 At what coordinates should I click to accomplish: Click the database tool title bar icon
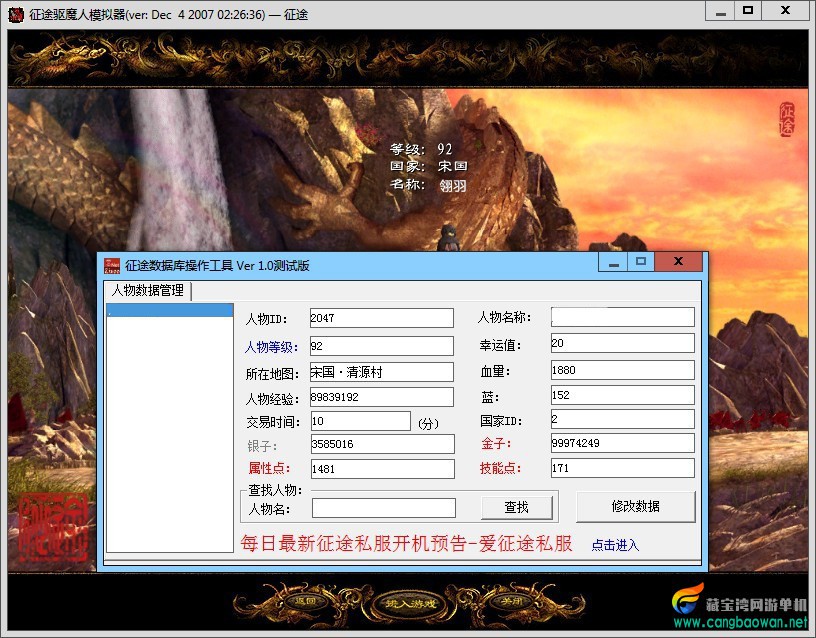point(111,265)
